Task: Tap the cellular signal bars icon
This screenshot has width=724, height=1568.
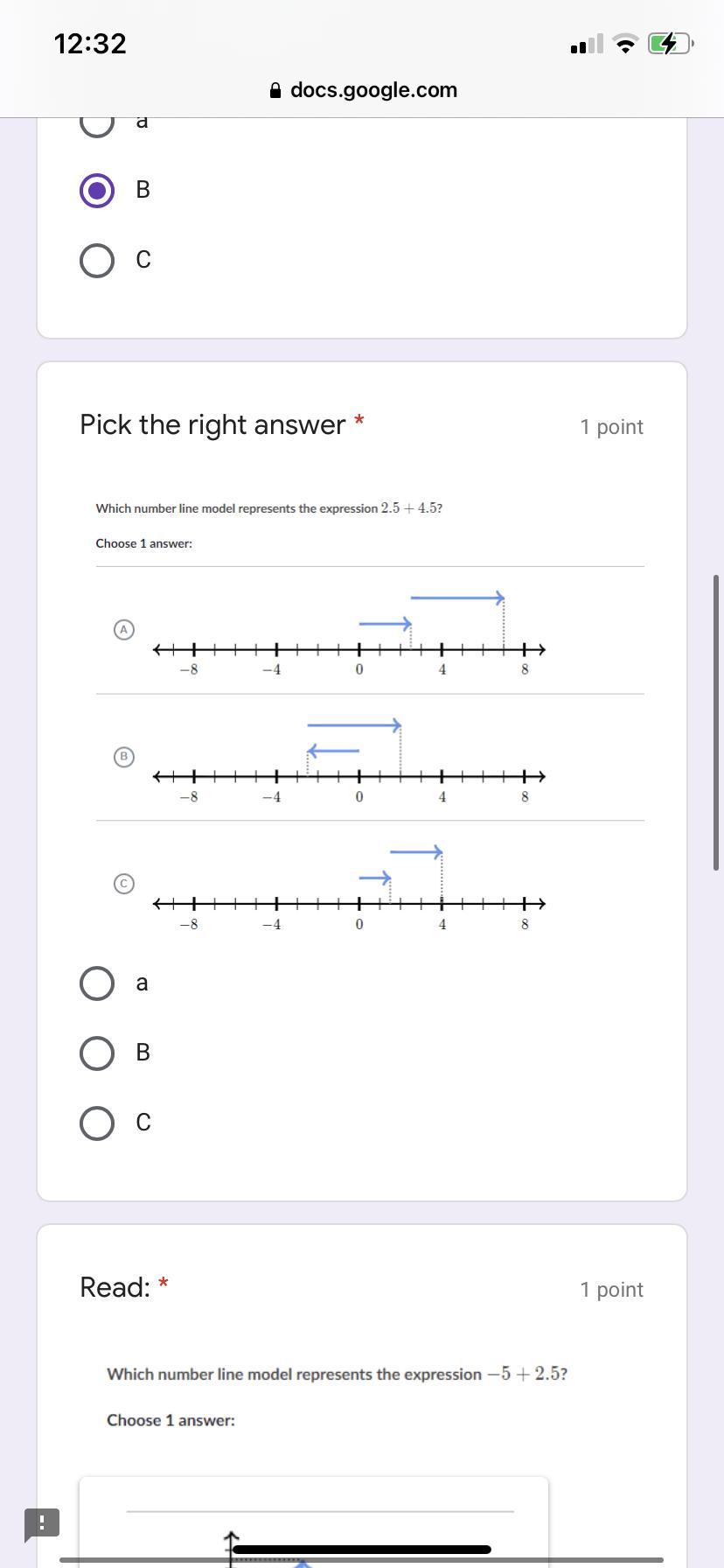Action: click(587, 44)
